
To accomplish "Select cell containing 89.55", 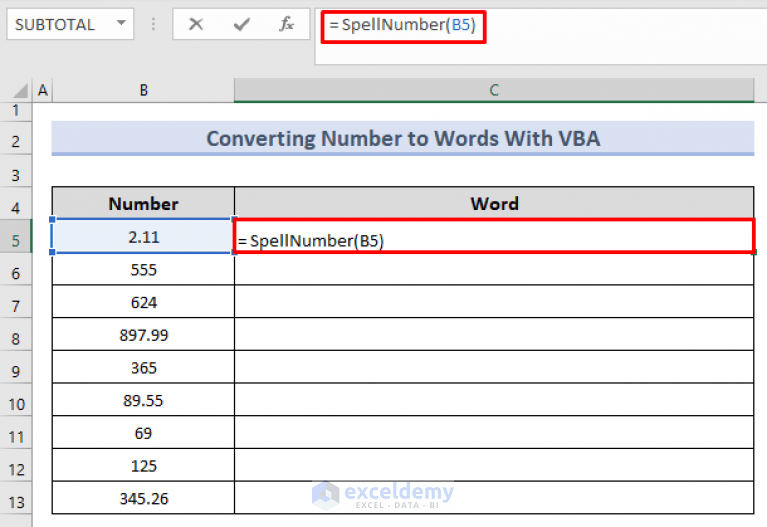I will (143, 400).
